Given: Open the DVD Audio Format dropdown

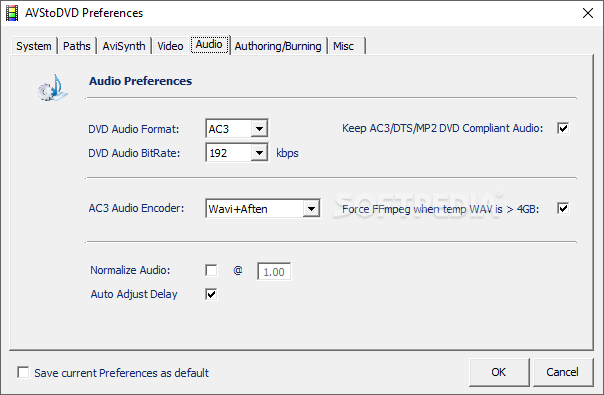Looking at the screenshot, I should tap(259, 129).
